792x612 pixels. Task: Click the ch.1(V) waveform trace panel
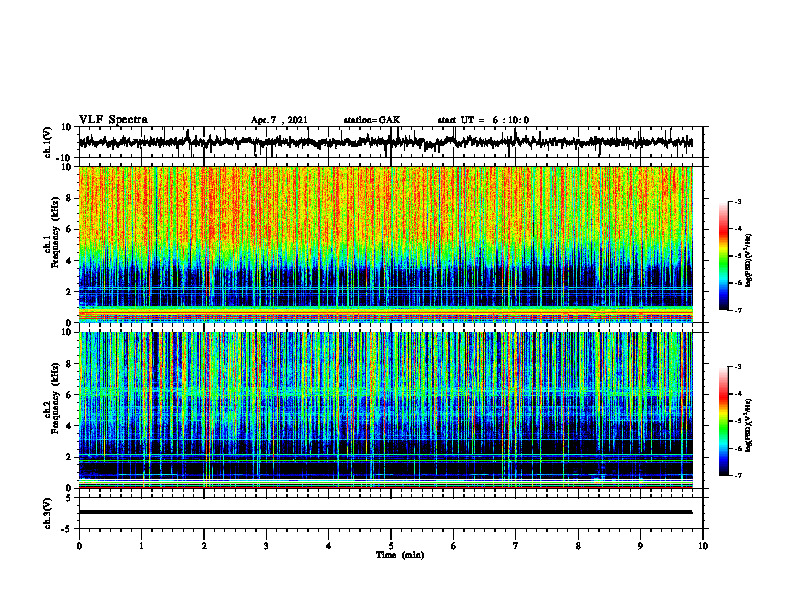tap(390, 142)
